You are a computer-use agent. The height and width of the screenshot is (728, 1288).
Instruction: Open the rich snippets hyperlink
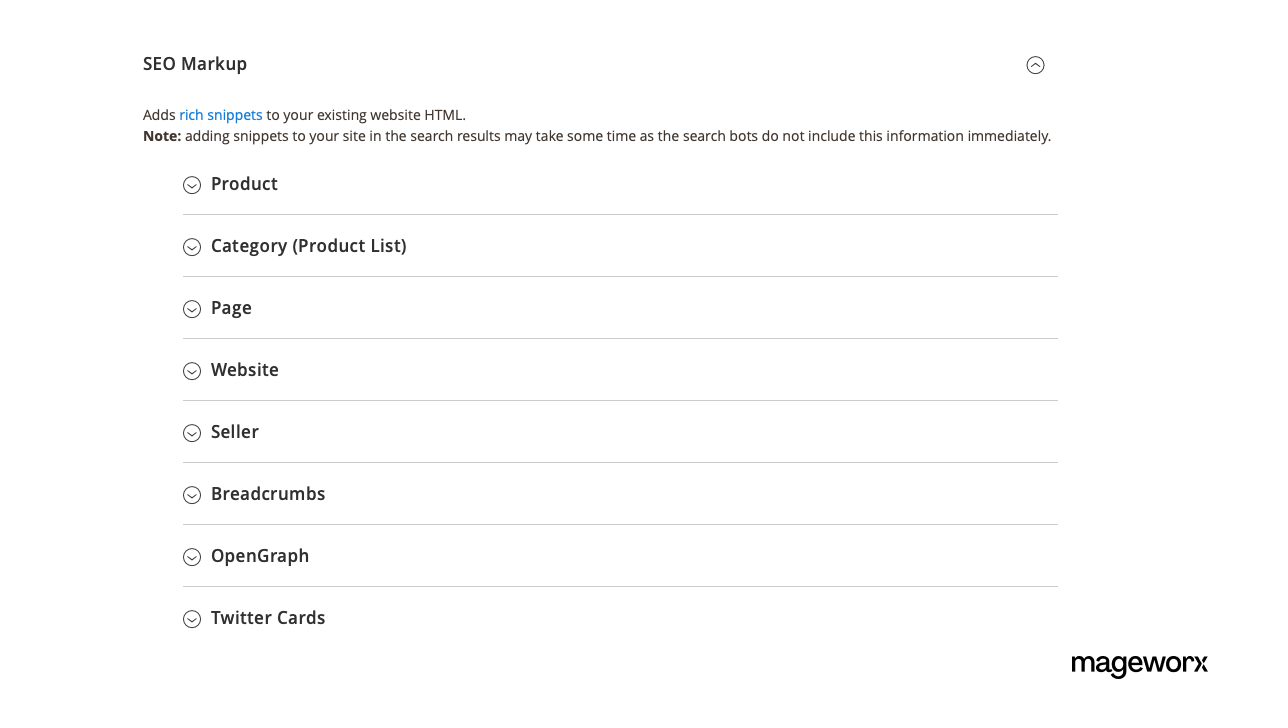click(220, 114)
